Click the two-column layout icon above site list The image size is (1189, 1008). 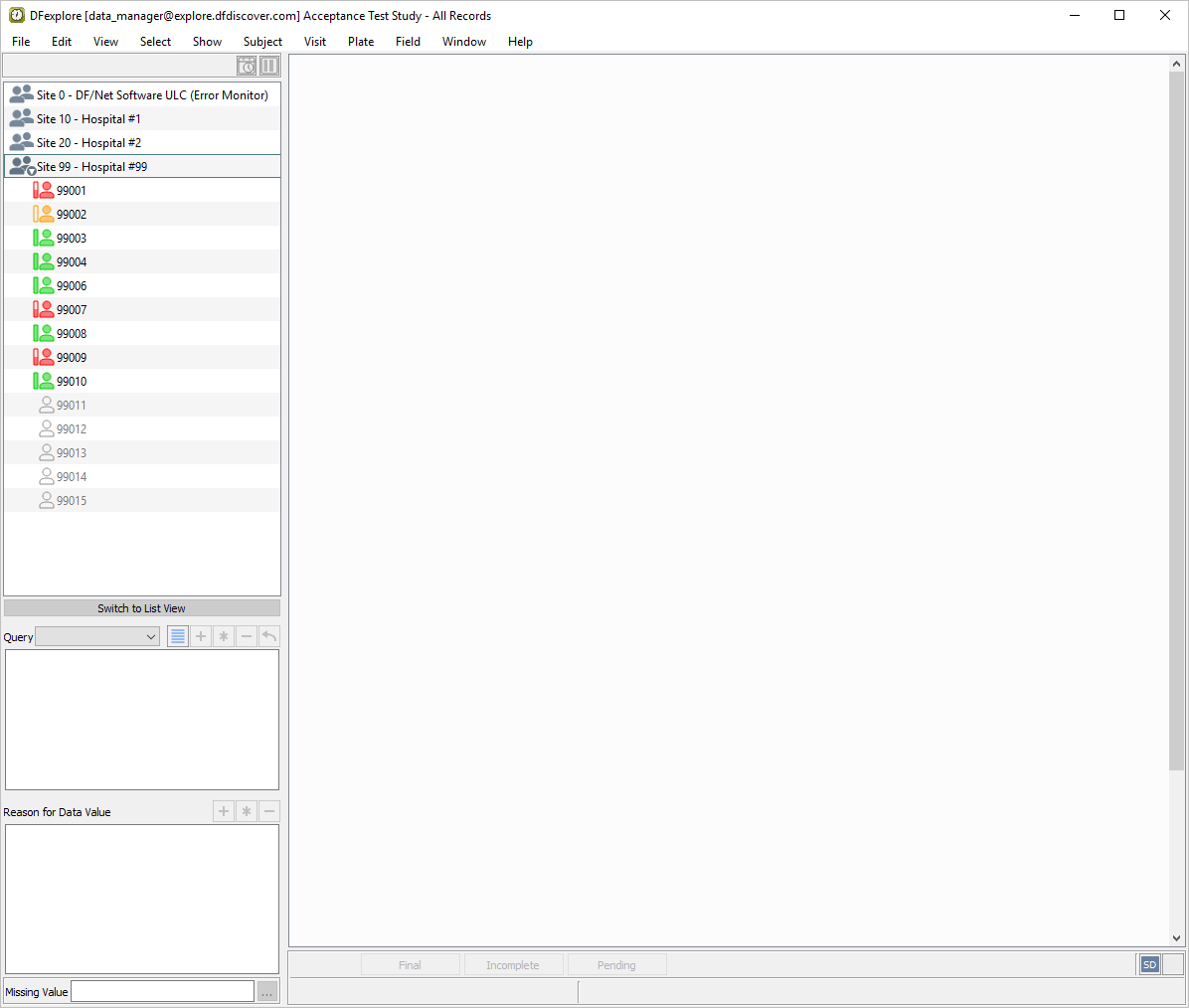269,66
